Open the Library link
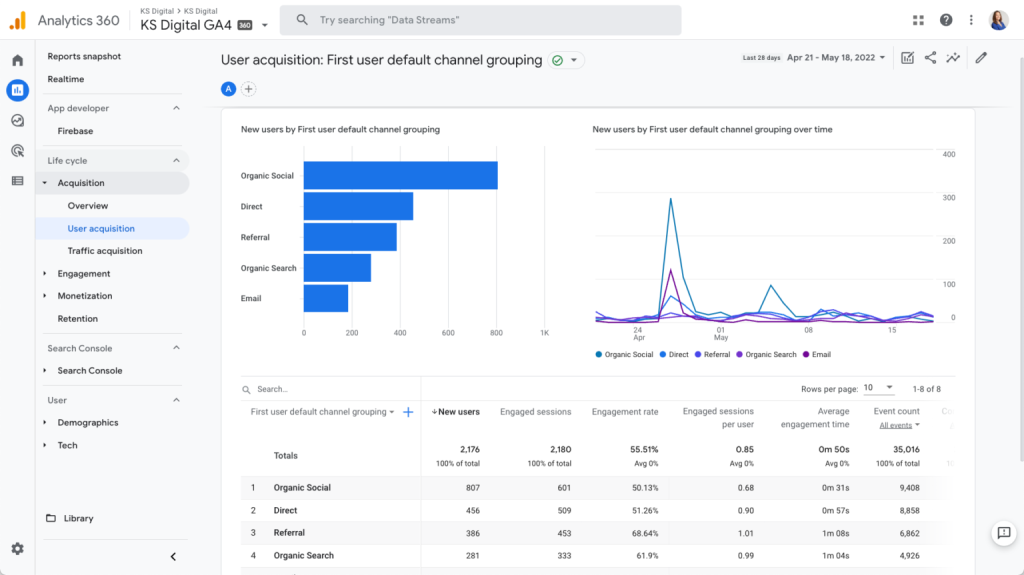The width and height of the screenshot is (1024, 575). coord(78,518)
